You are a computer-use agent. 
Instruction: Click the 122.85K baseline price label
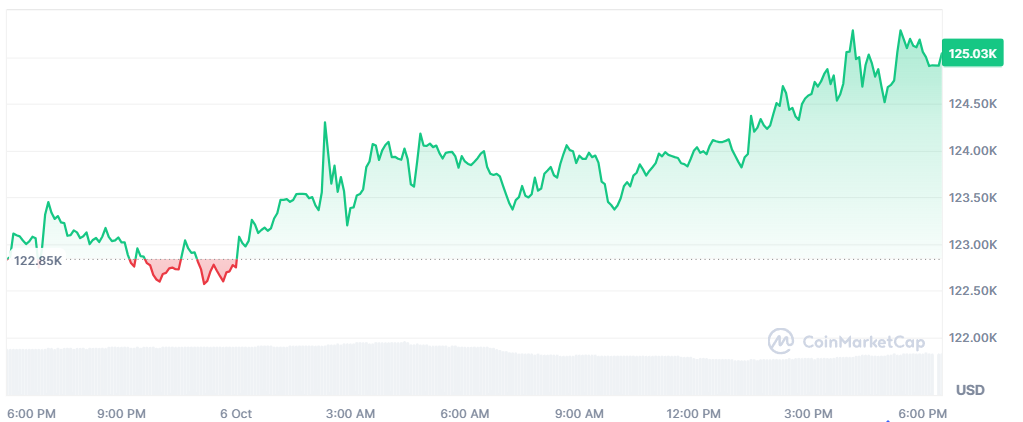tap(39, 260)
